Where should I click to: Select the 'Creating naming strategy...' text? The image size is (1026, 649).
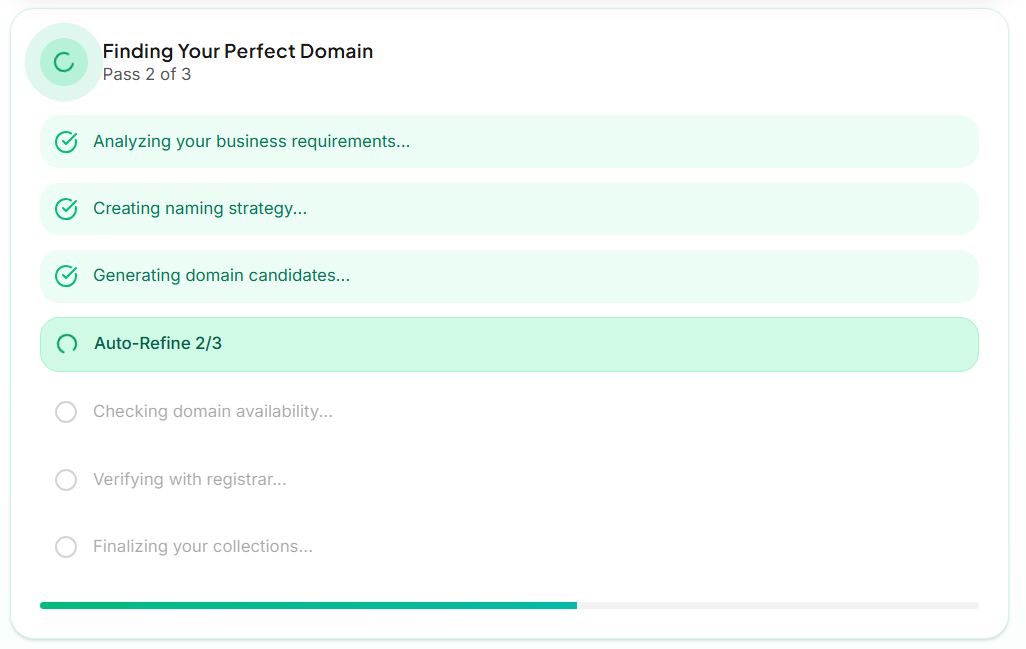click(200, 208)
